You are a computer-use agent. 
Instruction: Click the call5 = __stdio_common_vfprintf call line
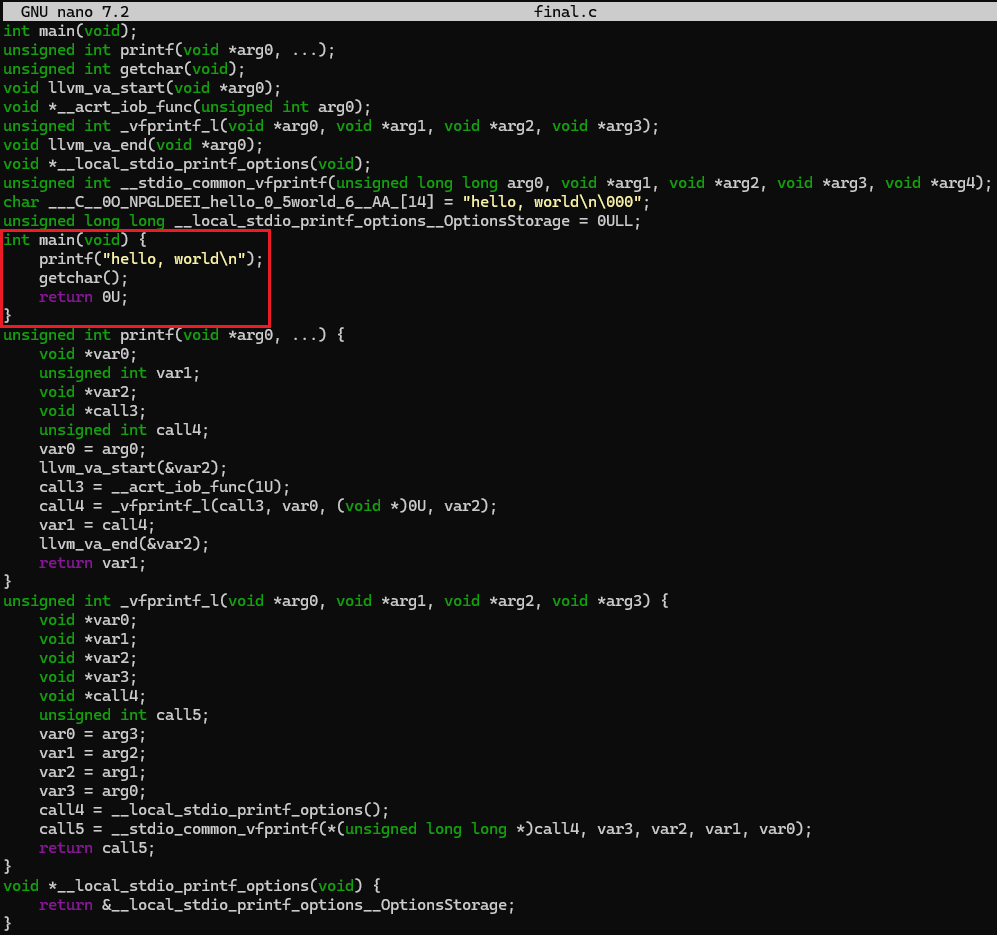click(425, 829)
